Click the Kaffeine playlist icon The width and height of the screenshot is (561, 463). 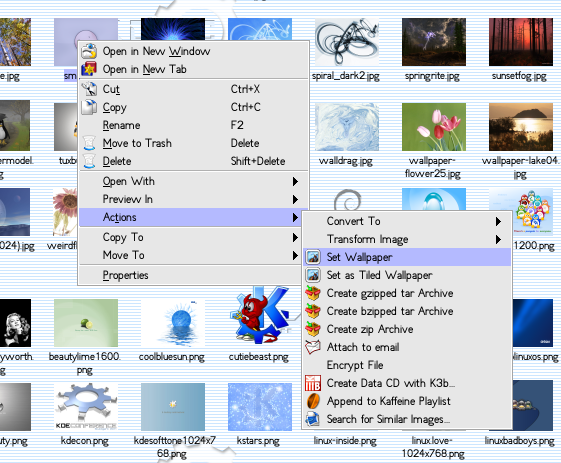(313, 401)
